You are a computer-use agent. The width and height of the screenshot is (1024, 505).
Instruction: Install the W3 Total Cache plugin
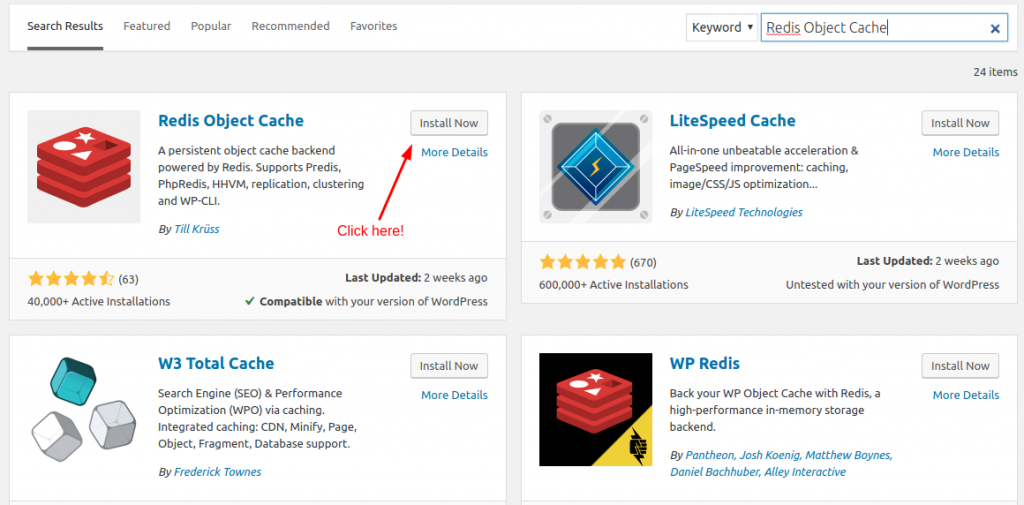click(x=449, y=366)
